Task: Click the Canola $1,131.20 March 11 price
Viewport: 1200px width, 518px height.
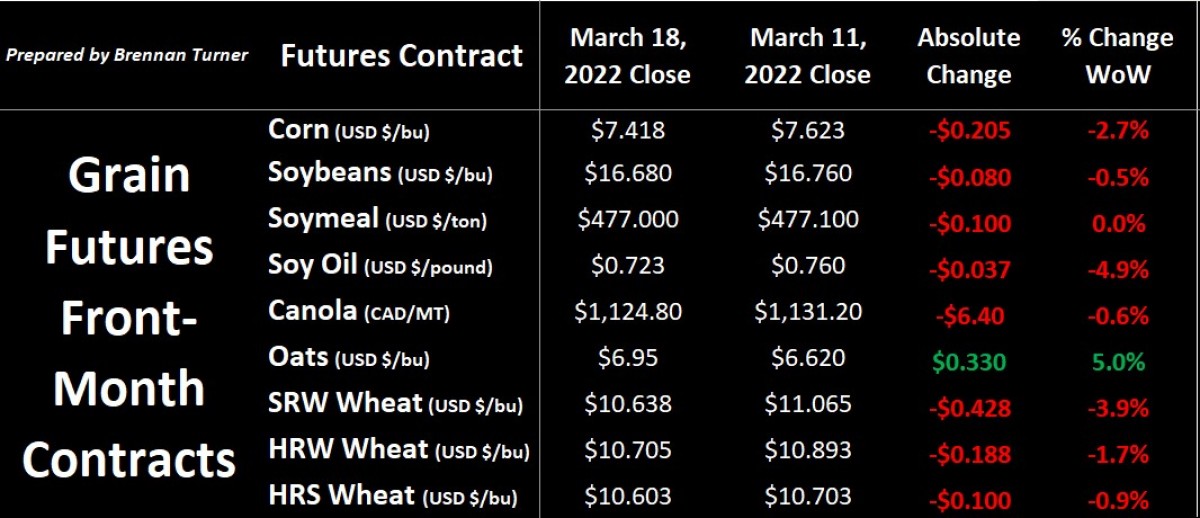Action: coord(808,311)
